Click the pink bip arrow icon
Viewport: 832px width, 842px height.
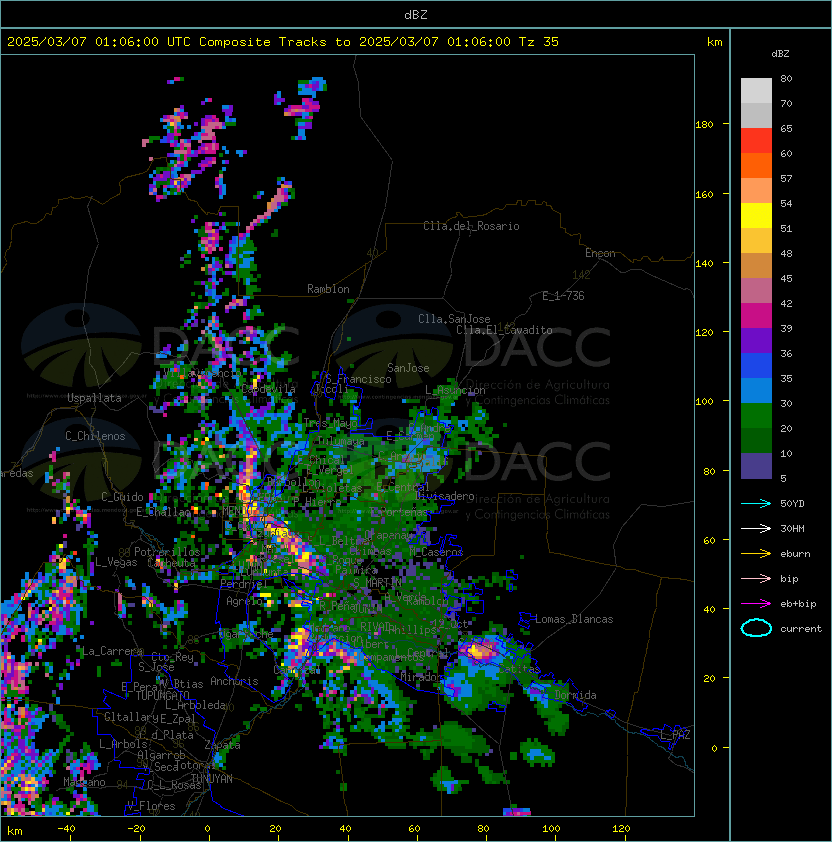click(x=756, y=578)
